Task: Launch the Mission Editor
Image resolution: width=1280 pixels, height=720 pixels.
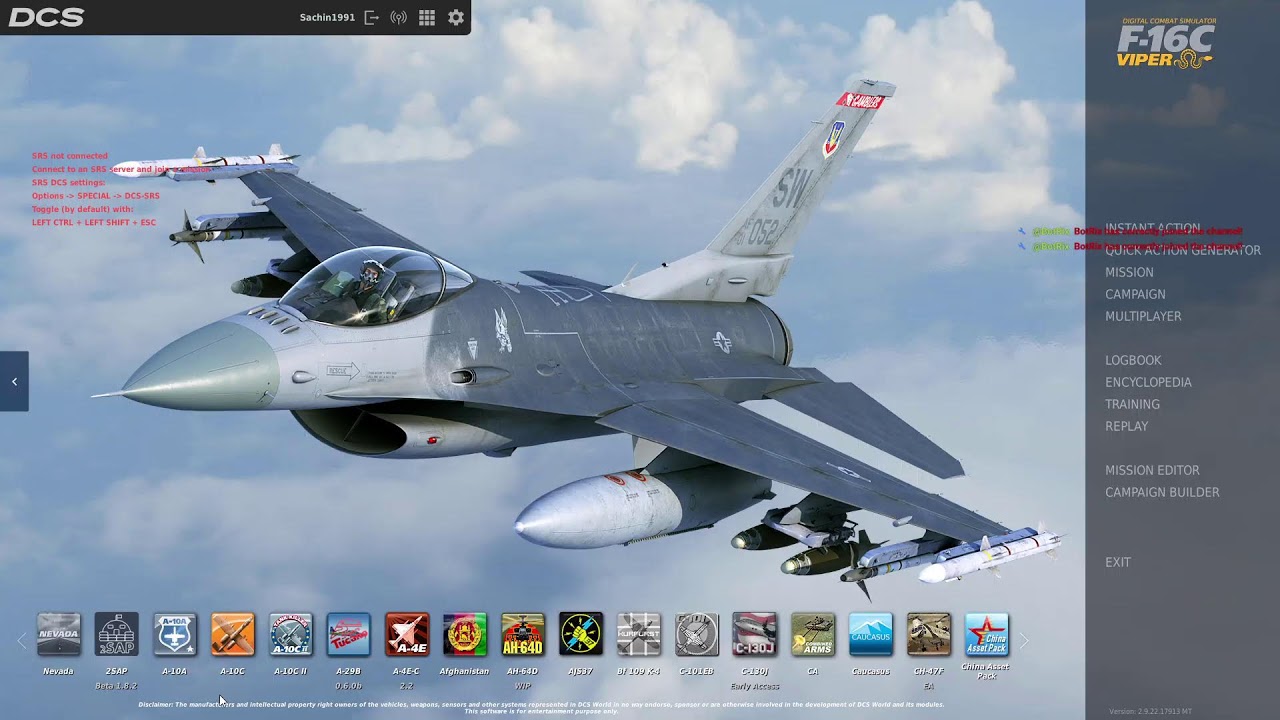Action: click(x=1152, y=470)
